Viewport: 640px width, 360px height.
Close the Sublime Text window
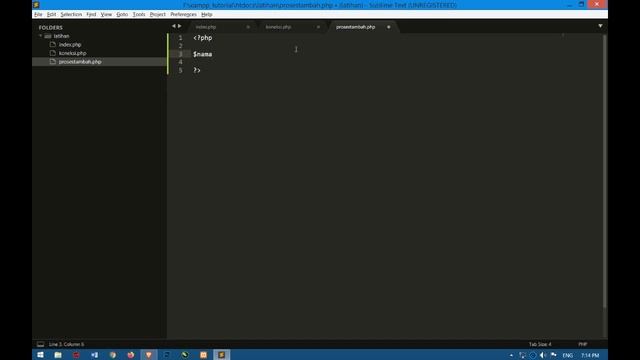click(x=597, y=4)
